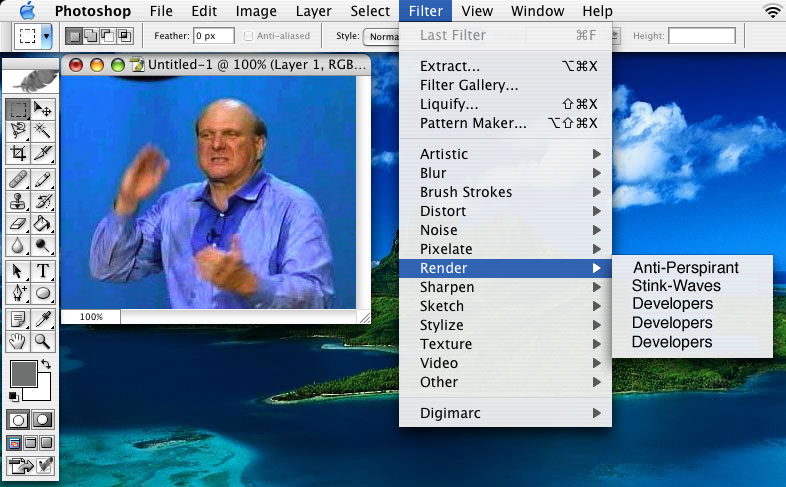Swap foreground and background colors

[46, 364]
